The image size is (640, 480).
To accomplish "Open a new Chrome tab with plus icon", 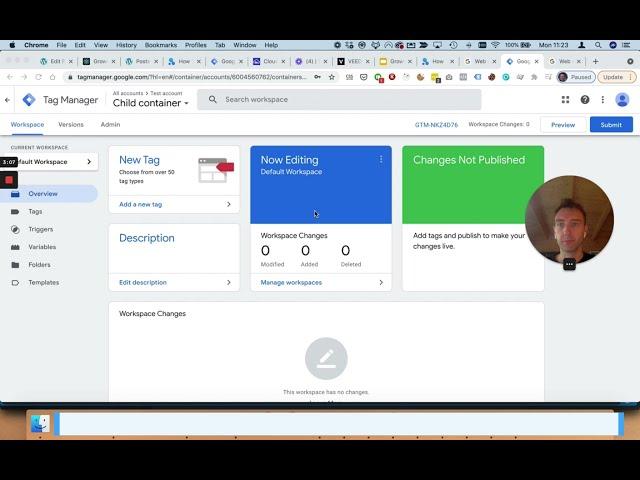I will point(596,61).
